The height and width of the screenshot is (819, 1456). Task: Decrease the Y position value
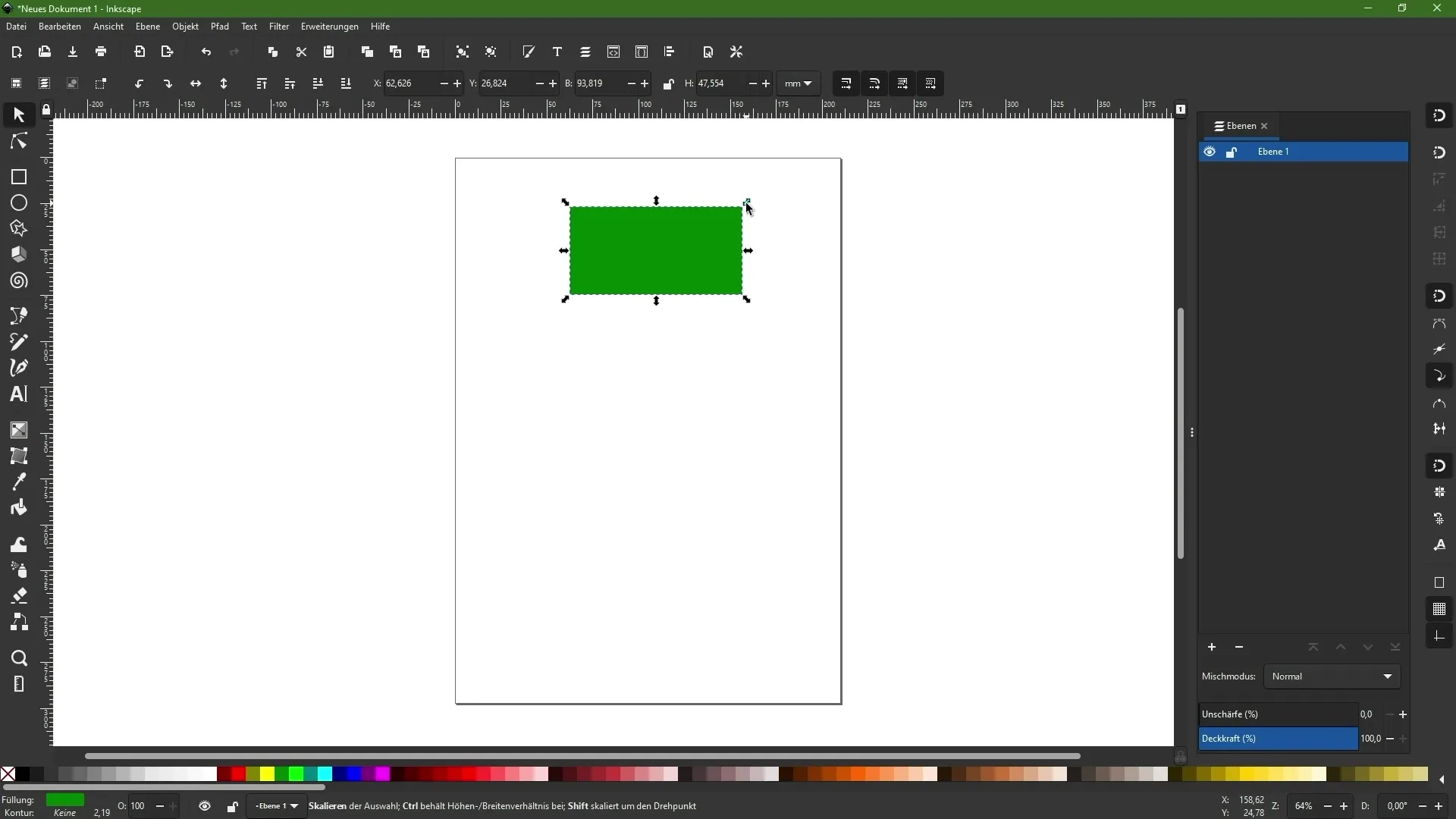click(539, 83)
